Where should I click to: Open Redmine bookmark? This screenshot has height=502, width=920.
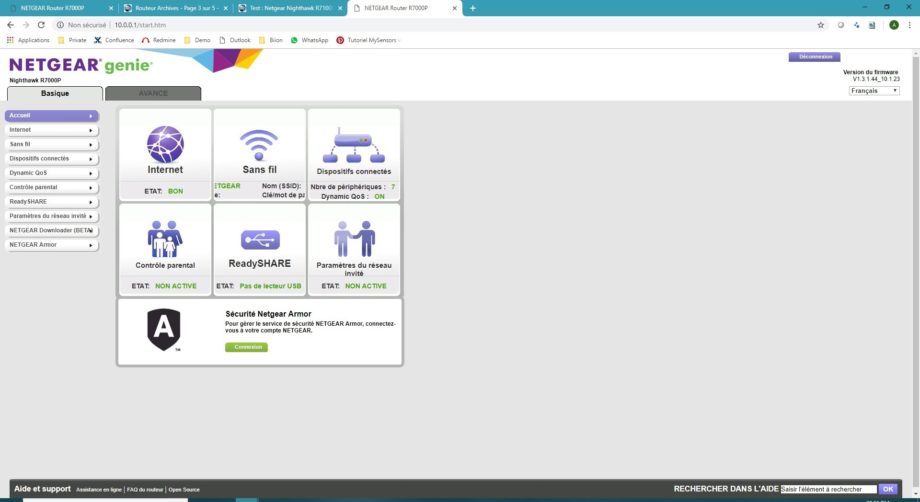coord(158,40)
